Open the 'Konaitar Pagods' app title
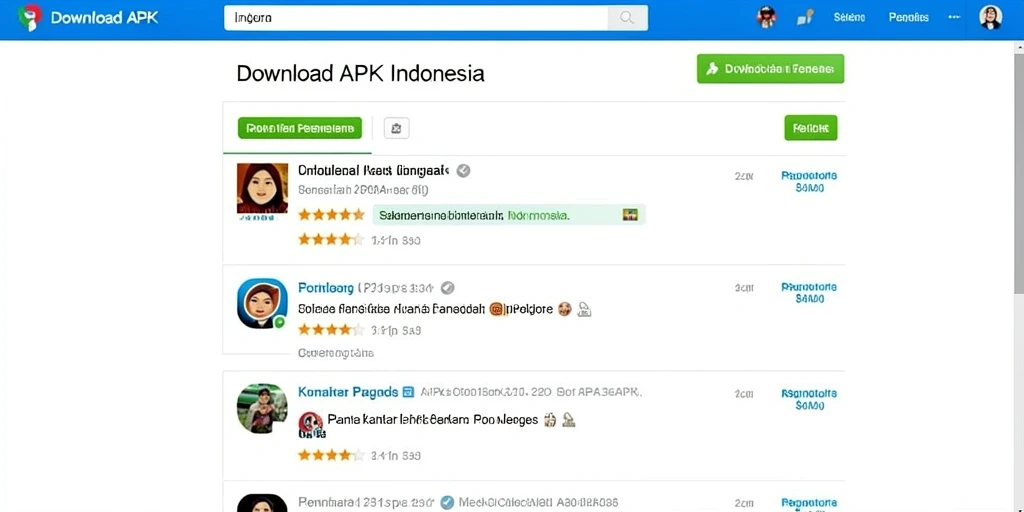This screenshot has width=1024, height=512. click(x=347, y=392)
